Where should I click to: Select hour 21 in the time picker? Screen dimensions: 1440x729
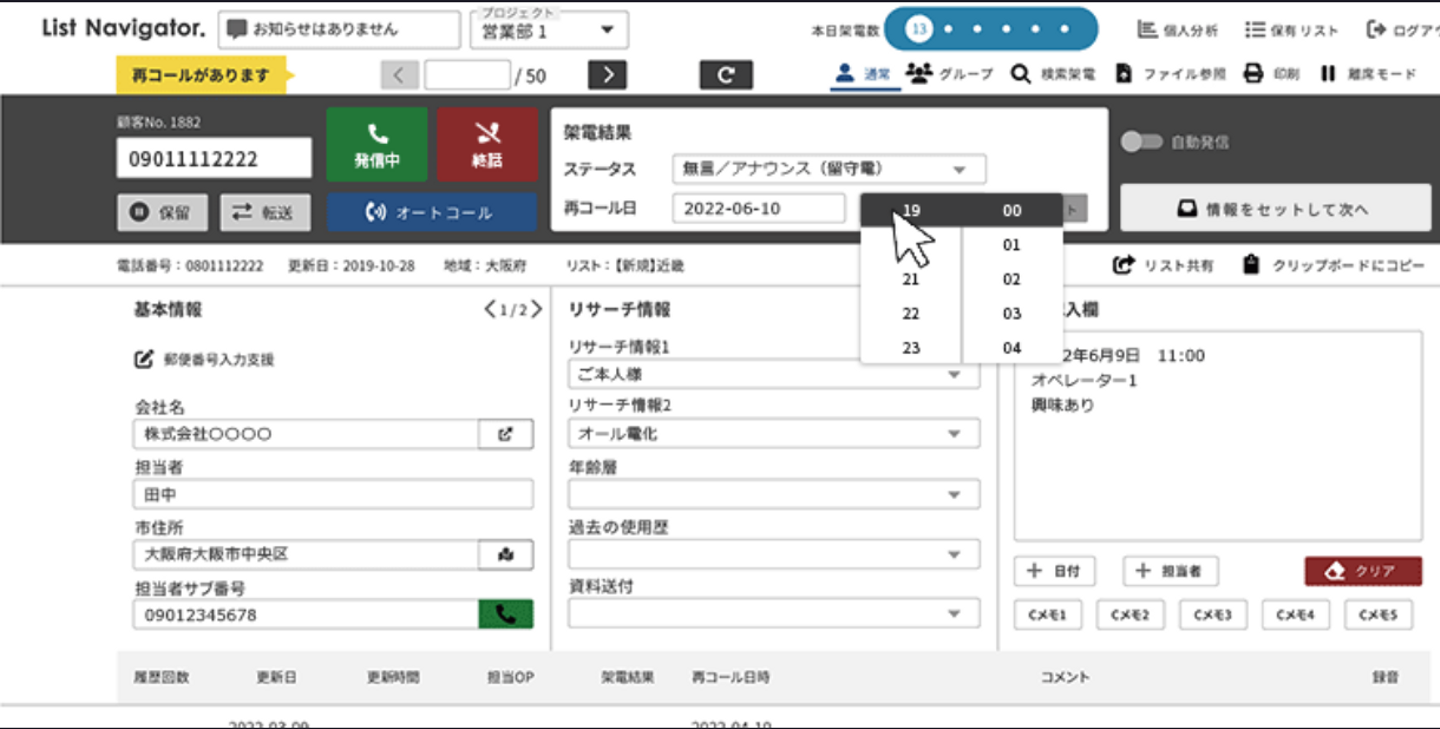[911, 280]
